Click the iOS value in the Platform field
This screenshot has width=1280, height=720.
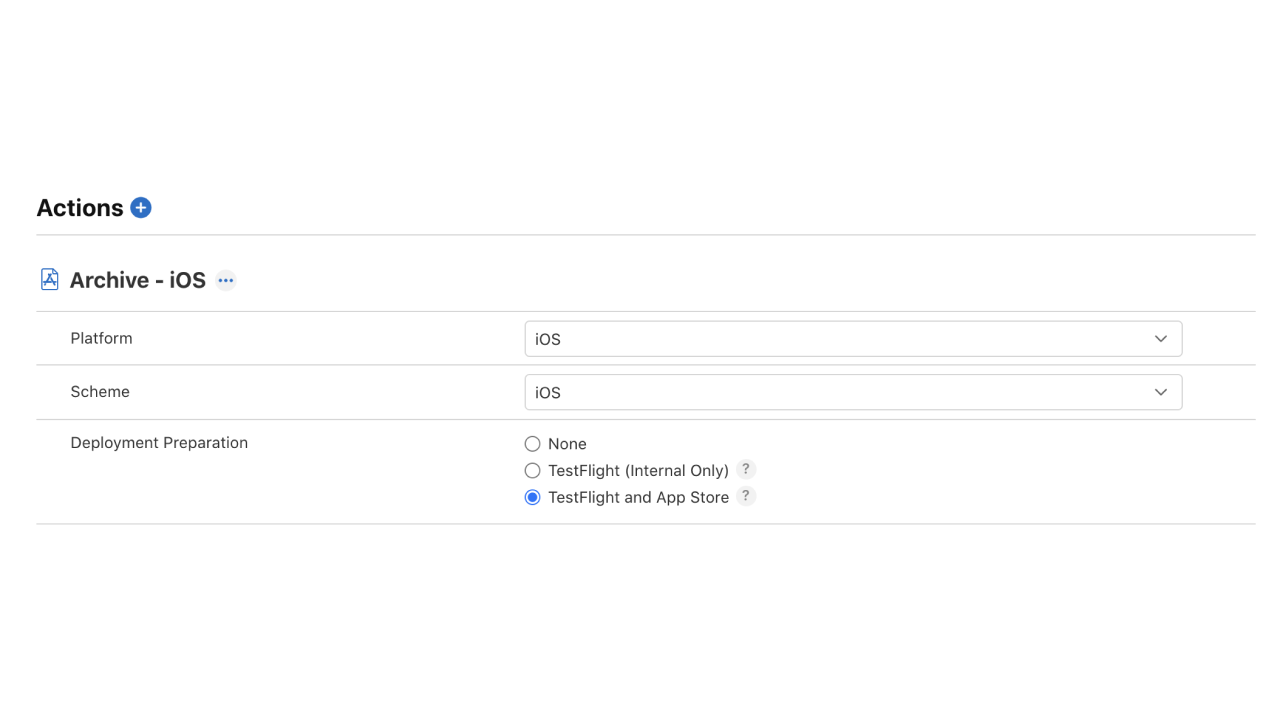[x=547, y=339]
